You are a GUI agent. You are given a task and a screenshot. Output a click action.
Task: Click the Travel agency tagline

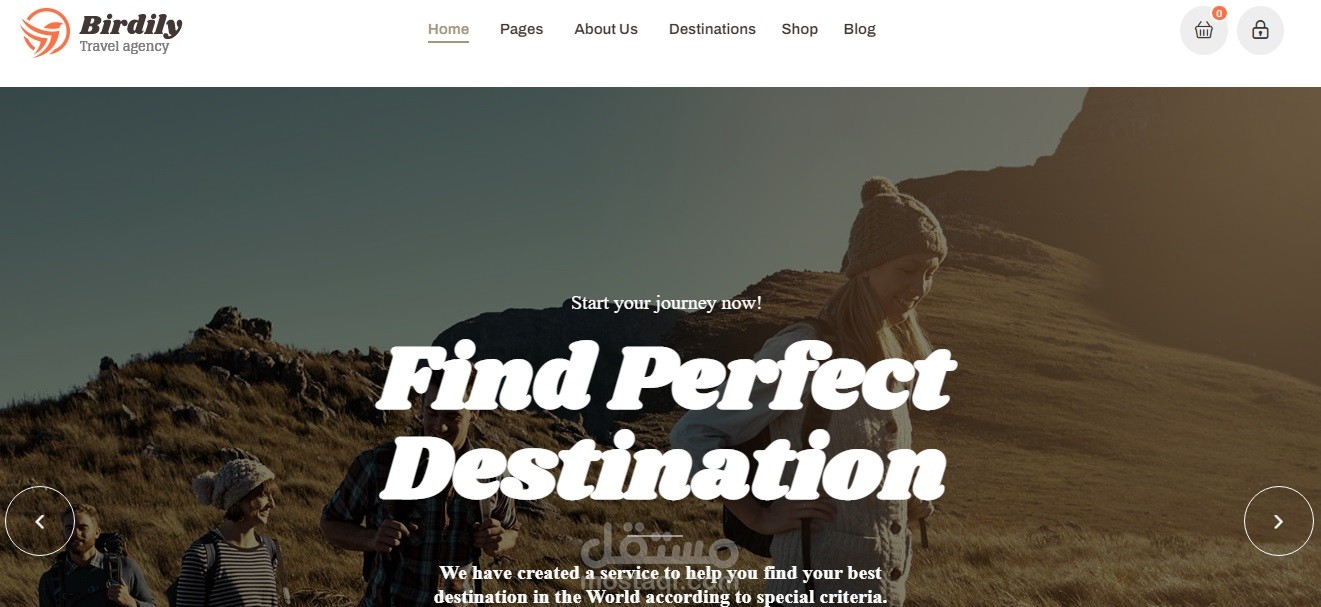[x=124, y=46]
